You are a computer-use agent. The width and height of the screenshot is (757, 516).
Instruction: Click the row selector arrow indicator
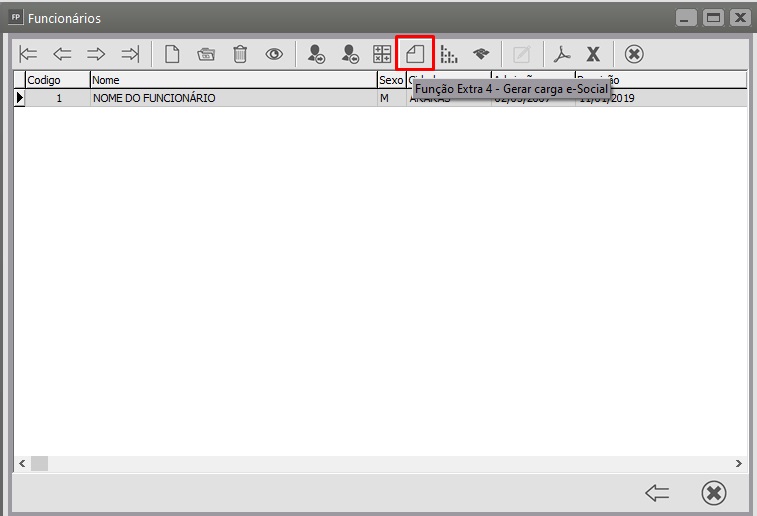click(19, 98)
